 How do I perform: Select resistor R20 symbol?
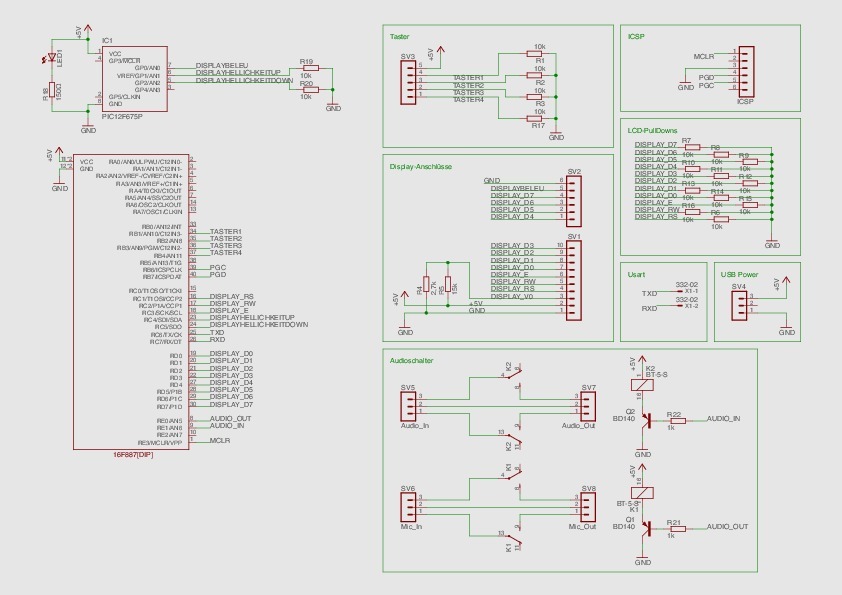coord(310,90)
